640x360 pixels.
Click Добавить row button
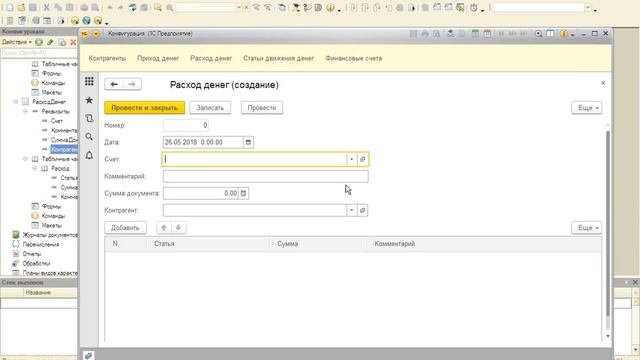tap(125, 227)
